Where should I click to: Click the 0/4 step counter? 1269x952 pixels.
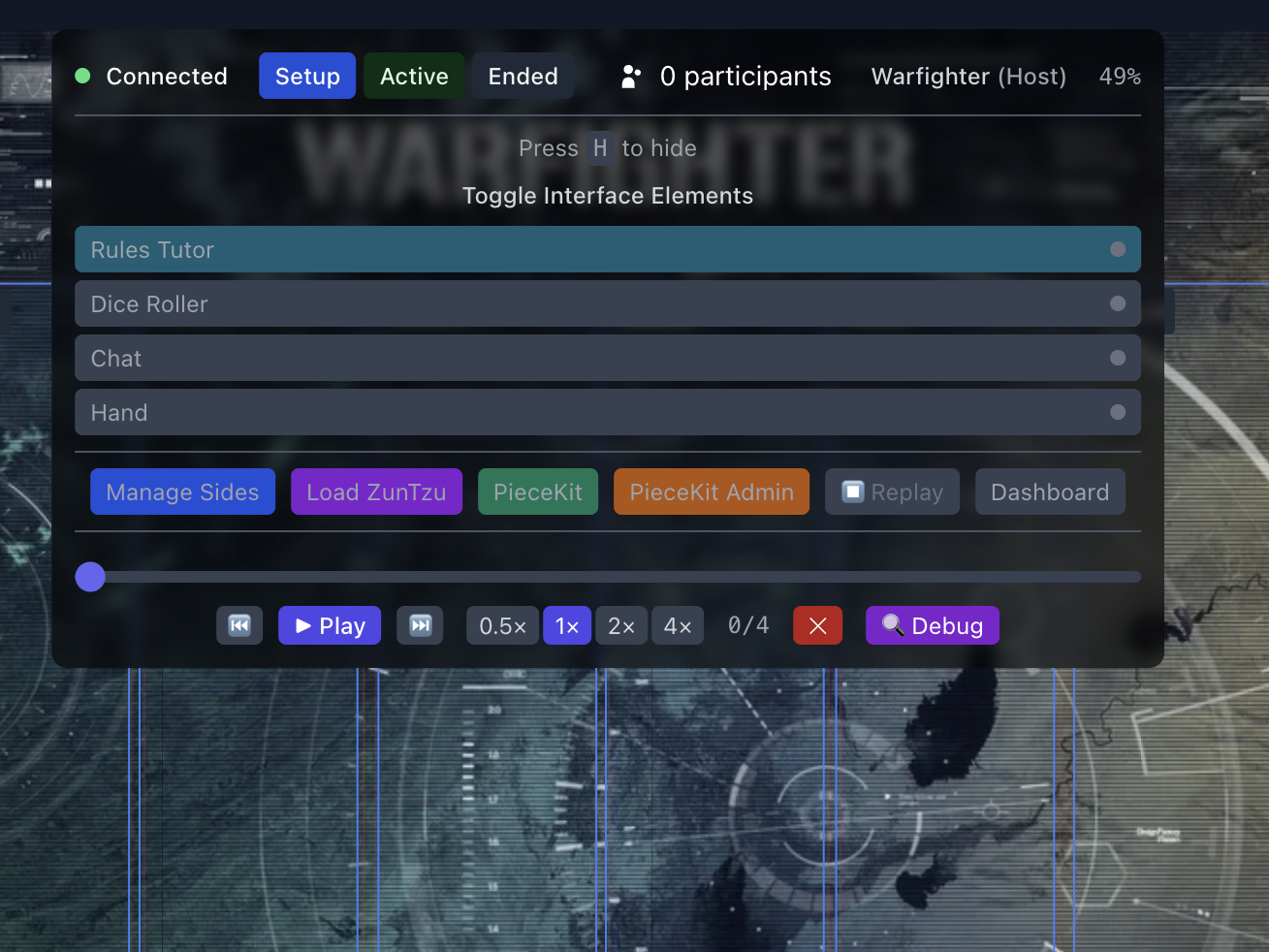click(748, 625)
